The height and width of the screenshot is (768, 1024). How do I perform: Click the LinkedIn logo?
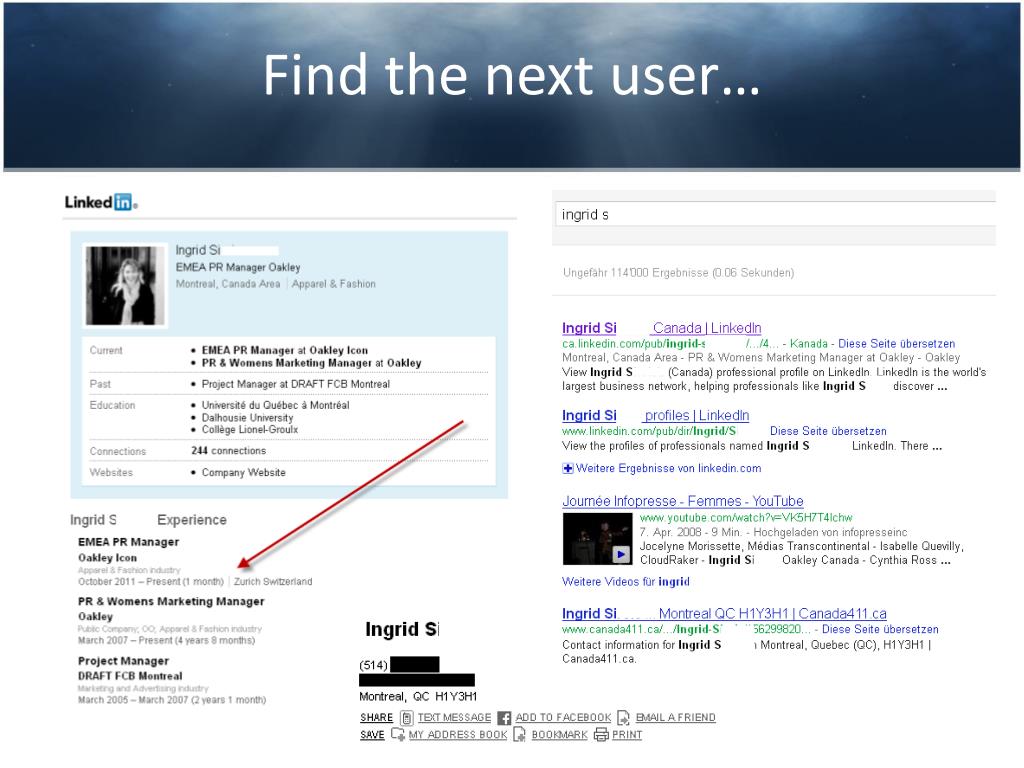pyautogui.click(x=101, y=202)
